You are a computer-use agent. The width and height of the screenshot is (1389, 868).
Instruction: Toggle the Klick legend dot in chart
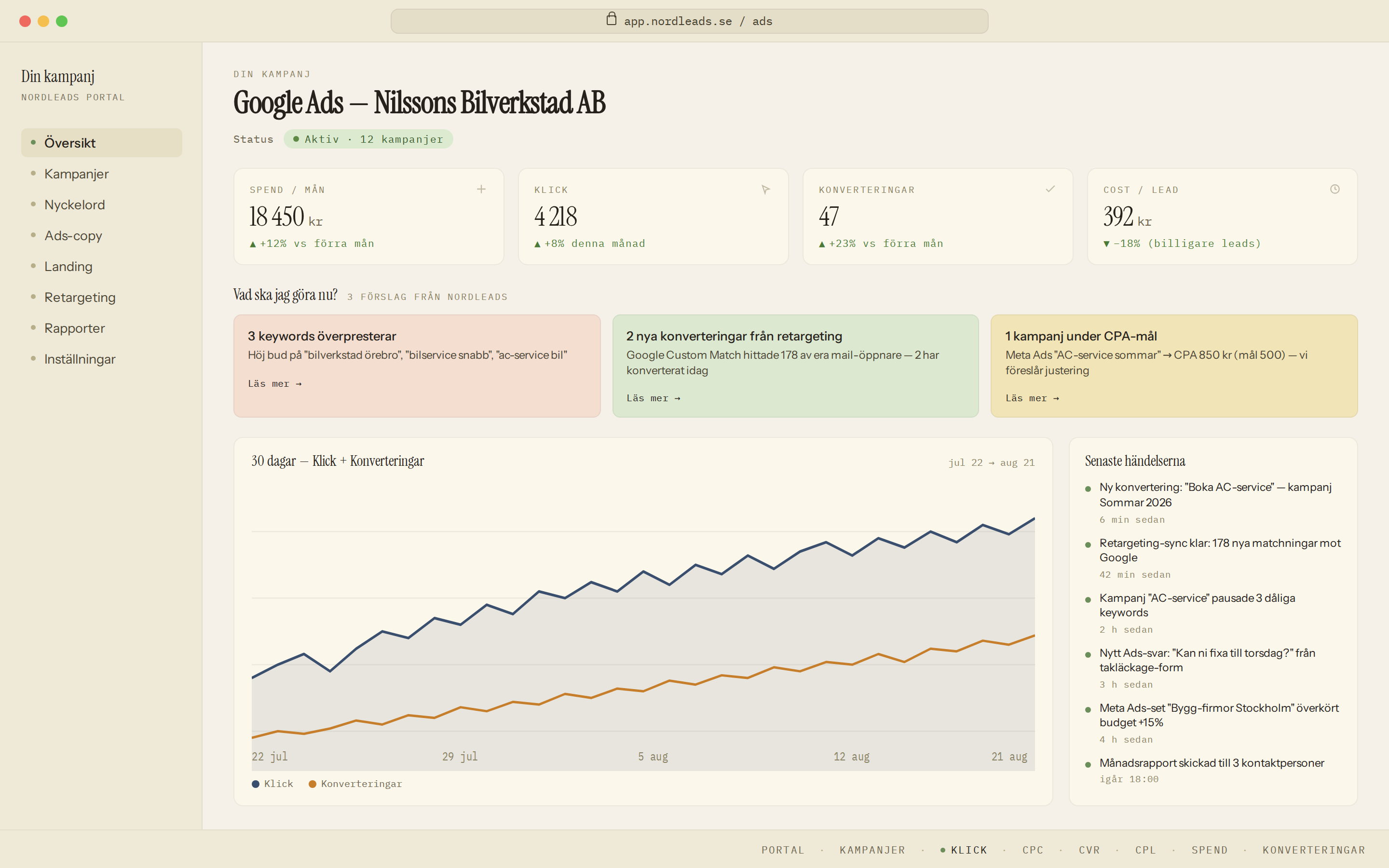click(x=256, y=784)
